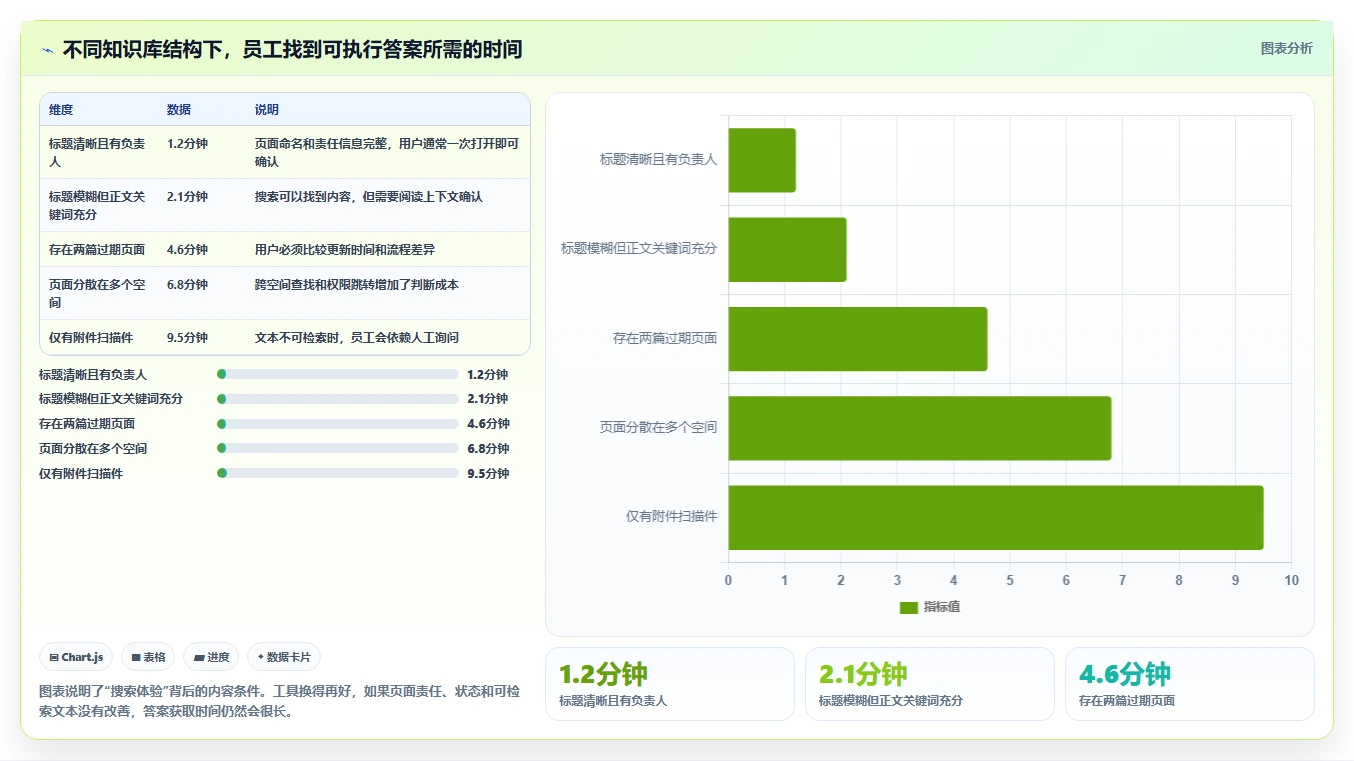Click the chart bar for 标题清晰且有负责人
Screen dimensions: 1354x761
(762, 160)
